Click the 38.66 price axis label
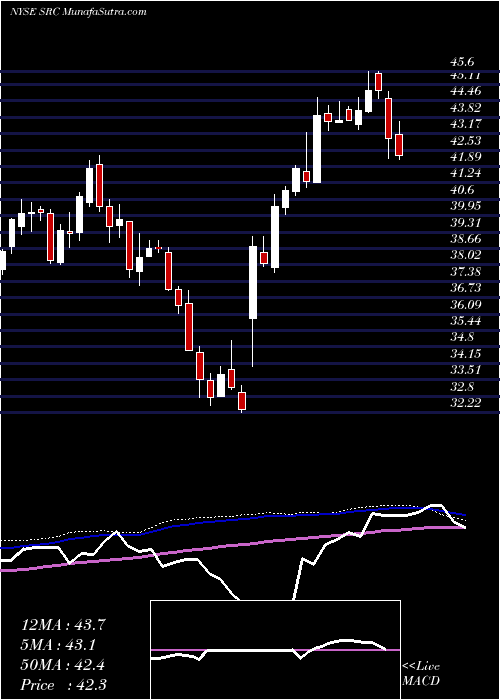The image size is (500, 700). tap(466, 239)
